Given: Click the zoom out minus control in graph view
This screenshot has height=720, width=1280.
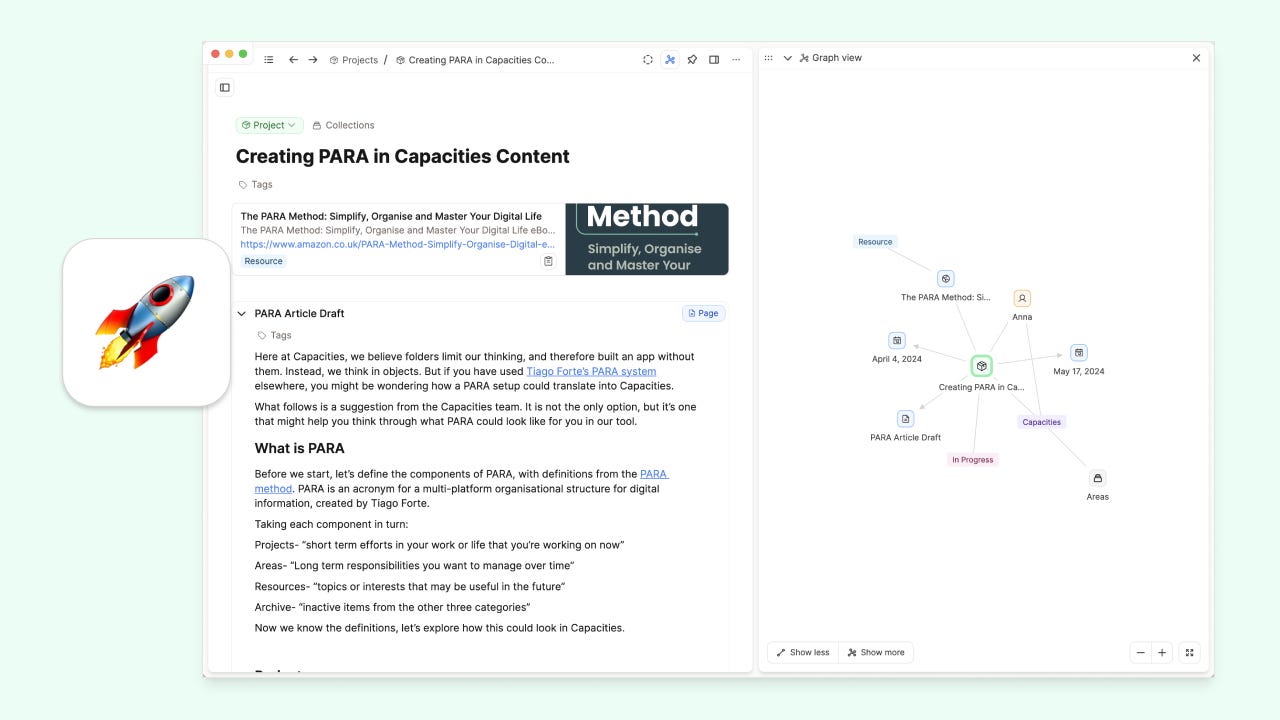Looking at the screenshot, I should [1140, 652].
